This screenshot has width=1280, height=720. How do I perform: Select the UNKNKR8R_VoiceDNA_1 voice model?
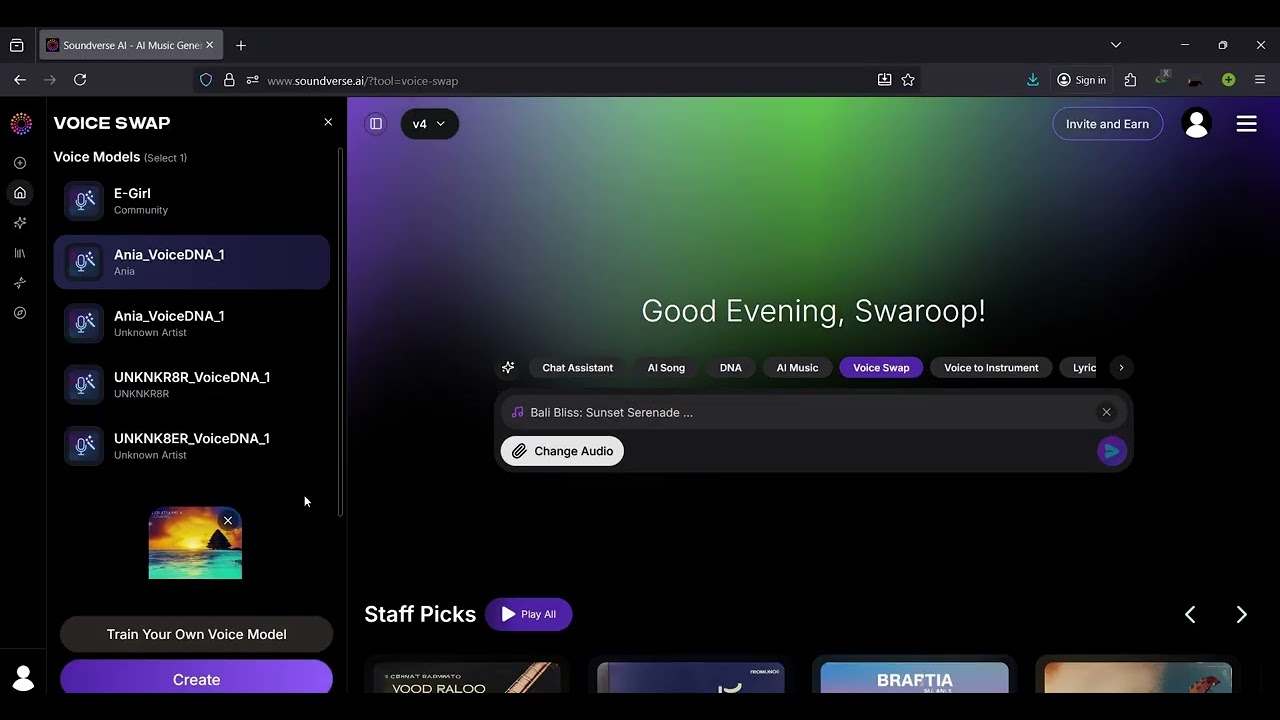coord(192,385)
